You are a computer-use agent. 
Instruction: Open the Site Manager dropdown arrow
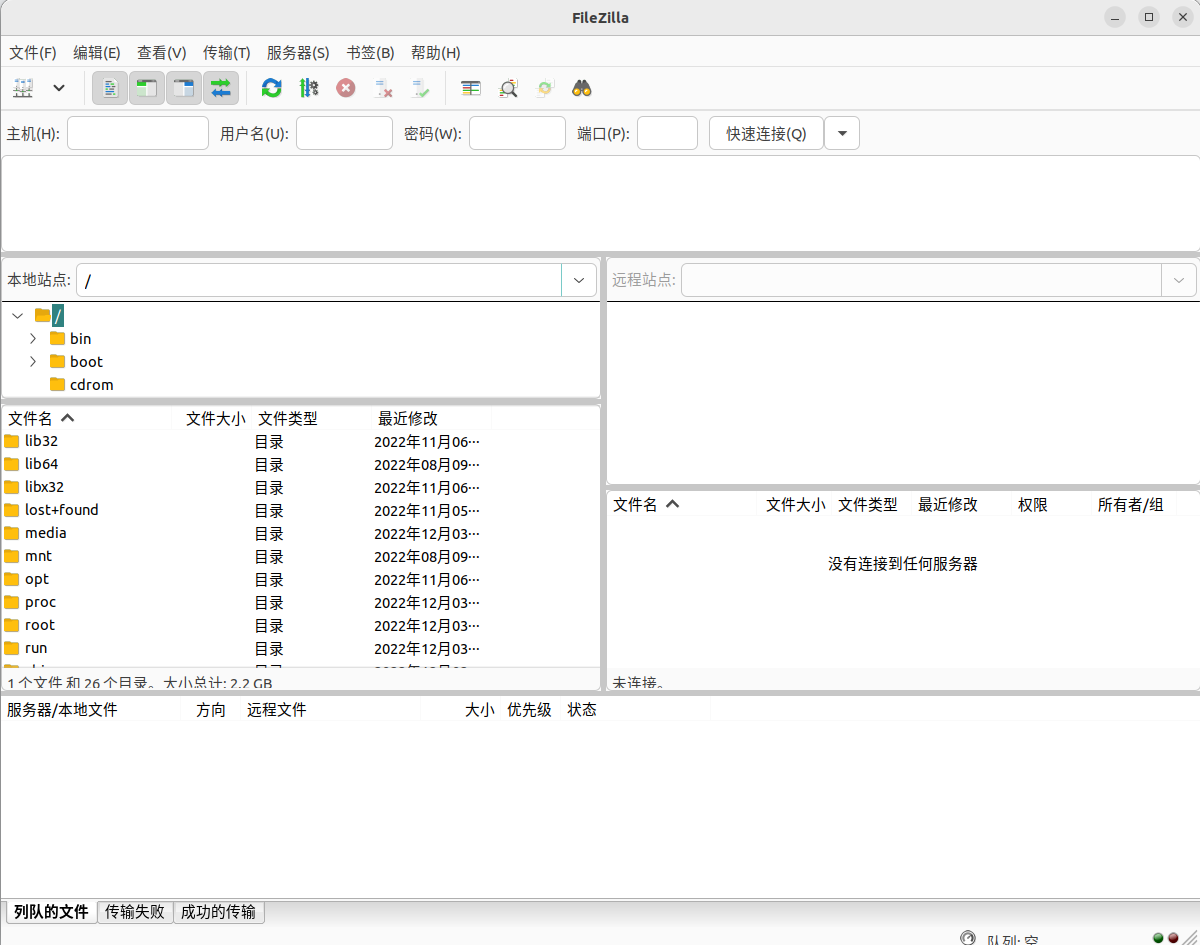click(x=59, y=88)
